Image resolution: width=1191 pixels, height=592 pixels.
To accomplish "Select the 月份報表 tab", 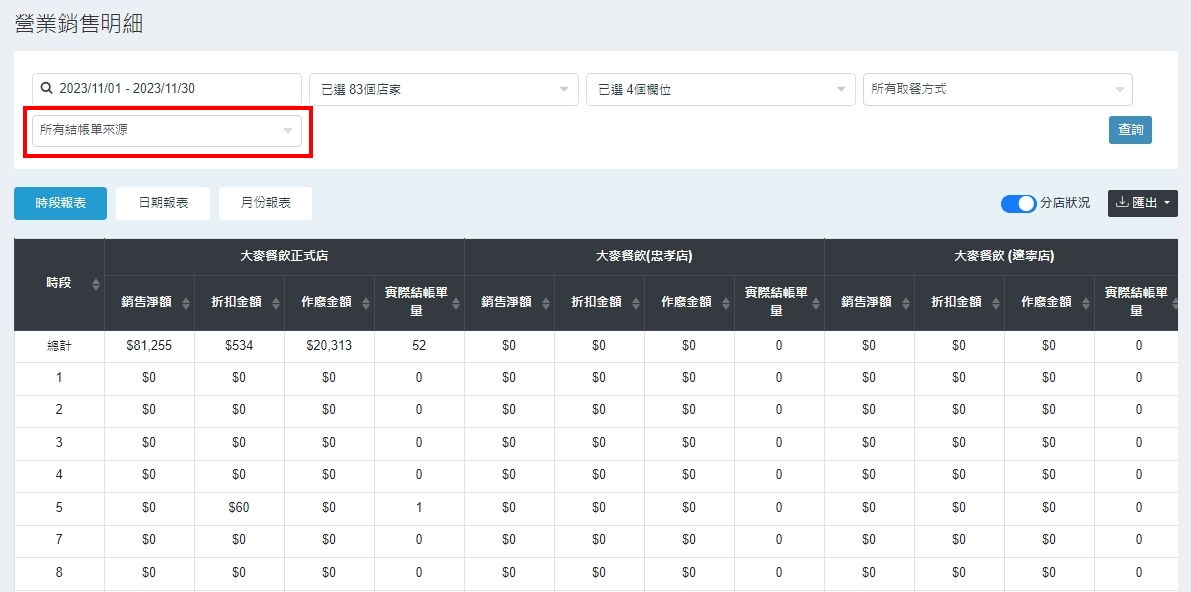I will (265, 203).
